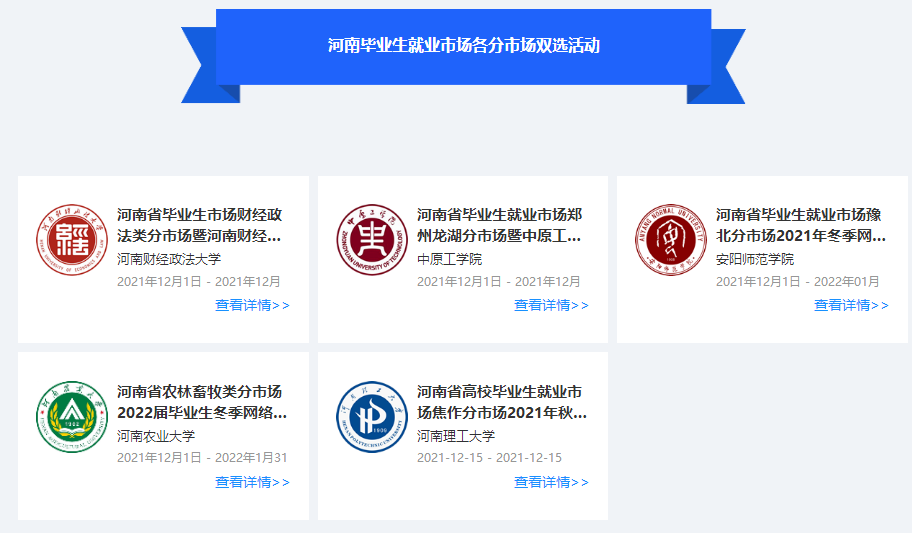Click the 河南毕业生就业市场各分市场双选活动 banner
The height and width of the screenshot is (533, 912).
(x=463, y=46)
